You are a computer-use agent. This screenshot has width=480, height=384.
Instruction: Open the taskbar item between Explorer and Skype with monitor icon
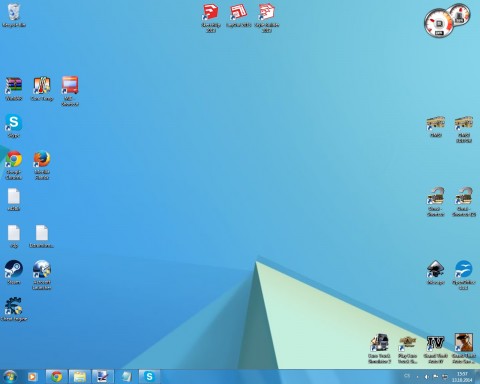click(103, 377)
